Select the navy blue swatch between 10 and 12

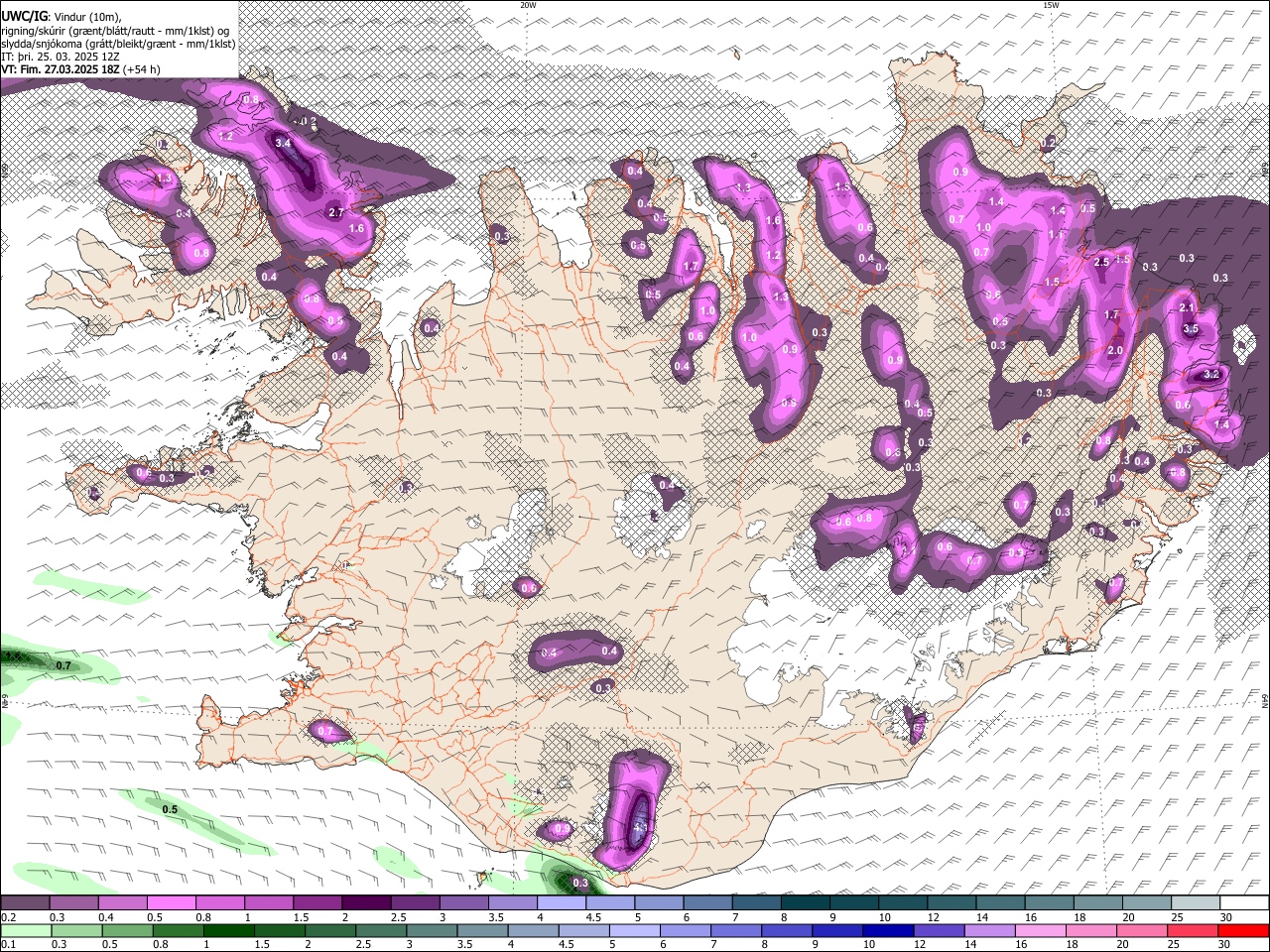[888, 930]
